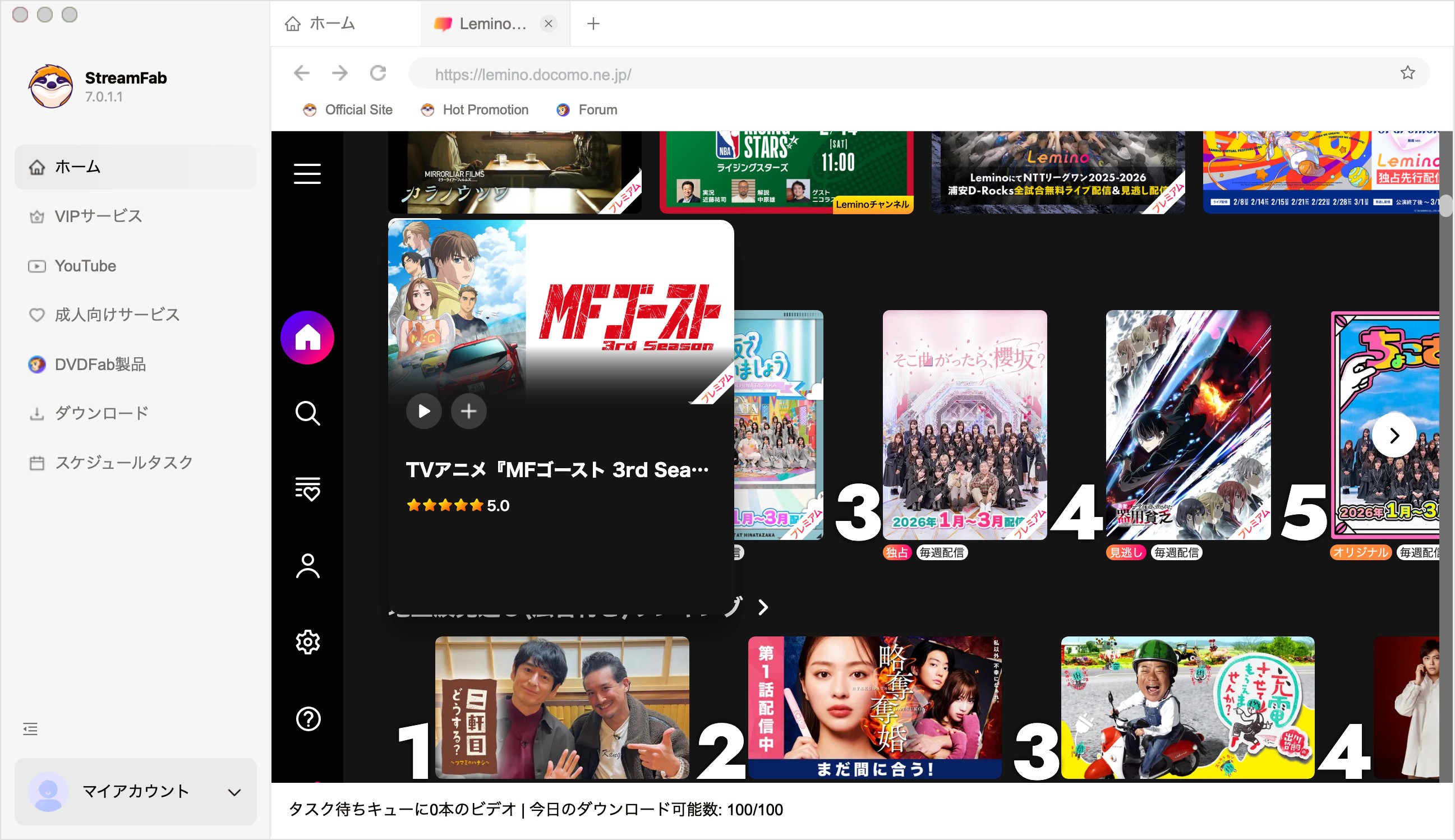Viewport: 1455px width, 840px height.
Task: Expand the マイアカウント dropdown
Action: coord(233,792)
